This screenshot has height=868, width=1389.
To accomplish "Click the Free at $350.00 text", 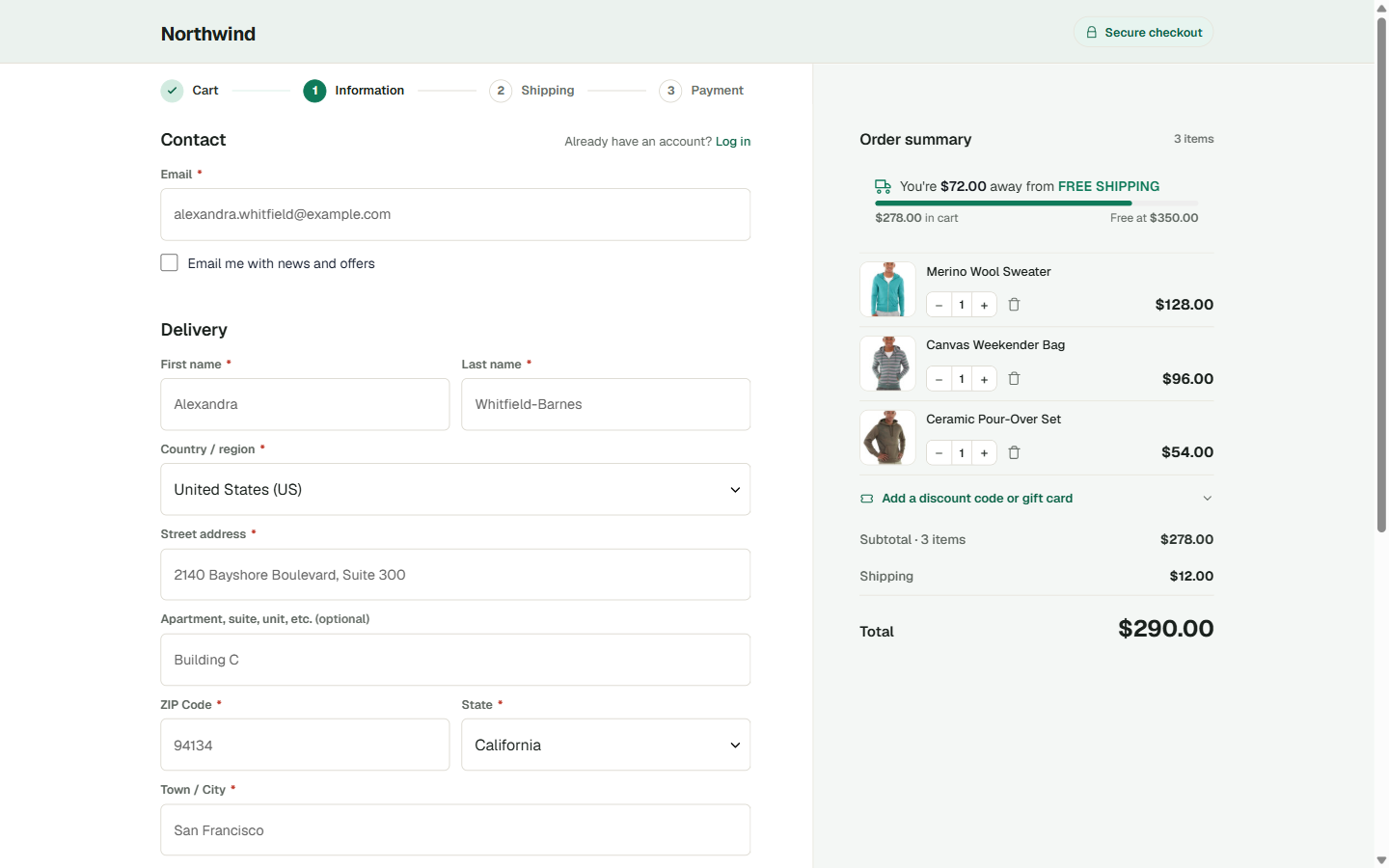I will pyautogui.click(x=1154, y=218).
